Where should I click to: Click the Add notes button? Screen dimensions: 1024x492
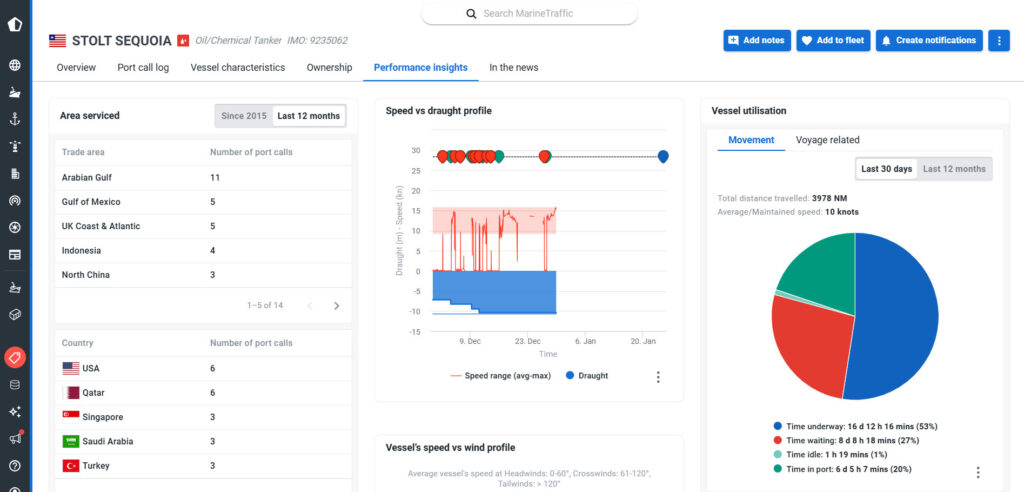tap(757, 41)
